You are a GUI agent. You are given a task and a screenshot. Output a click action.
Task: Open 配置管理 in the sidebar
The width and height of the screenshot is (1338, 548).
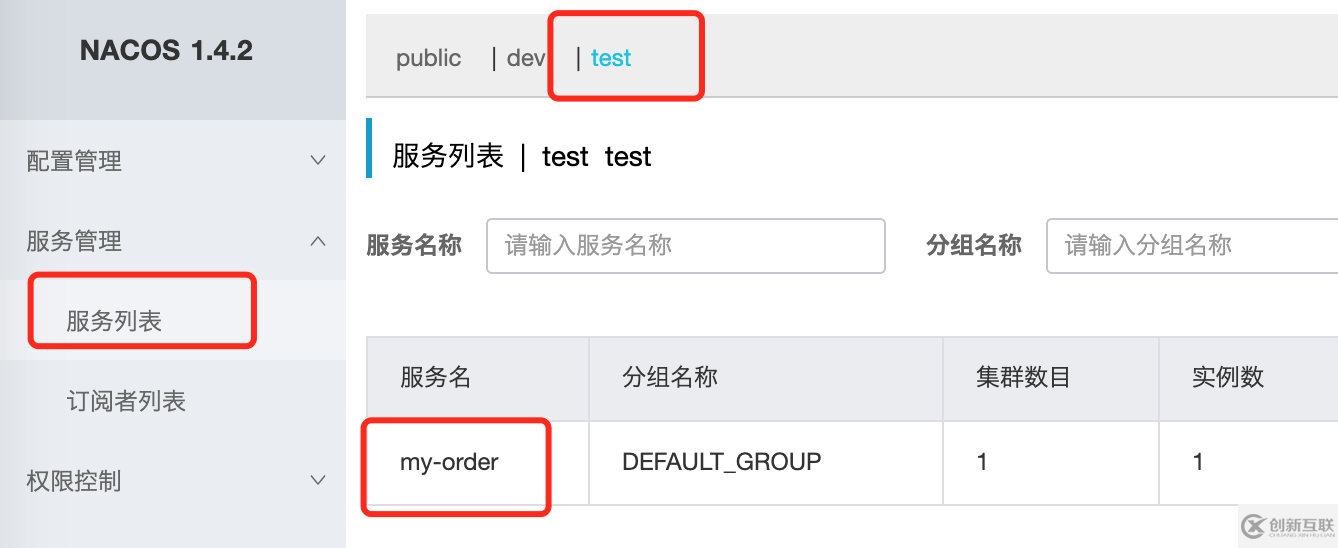tap(74, 161)
